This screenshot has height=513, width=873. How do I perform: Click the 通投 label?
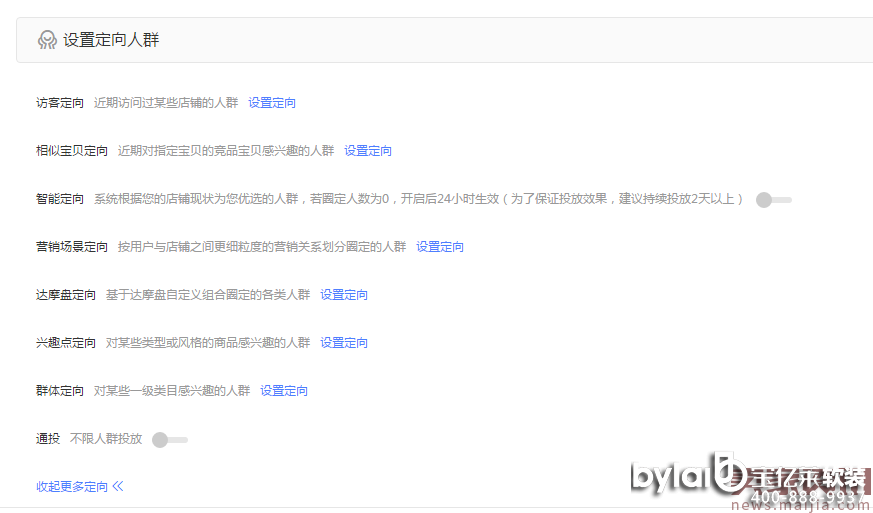coord(48,438)
